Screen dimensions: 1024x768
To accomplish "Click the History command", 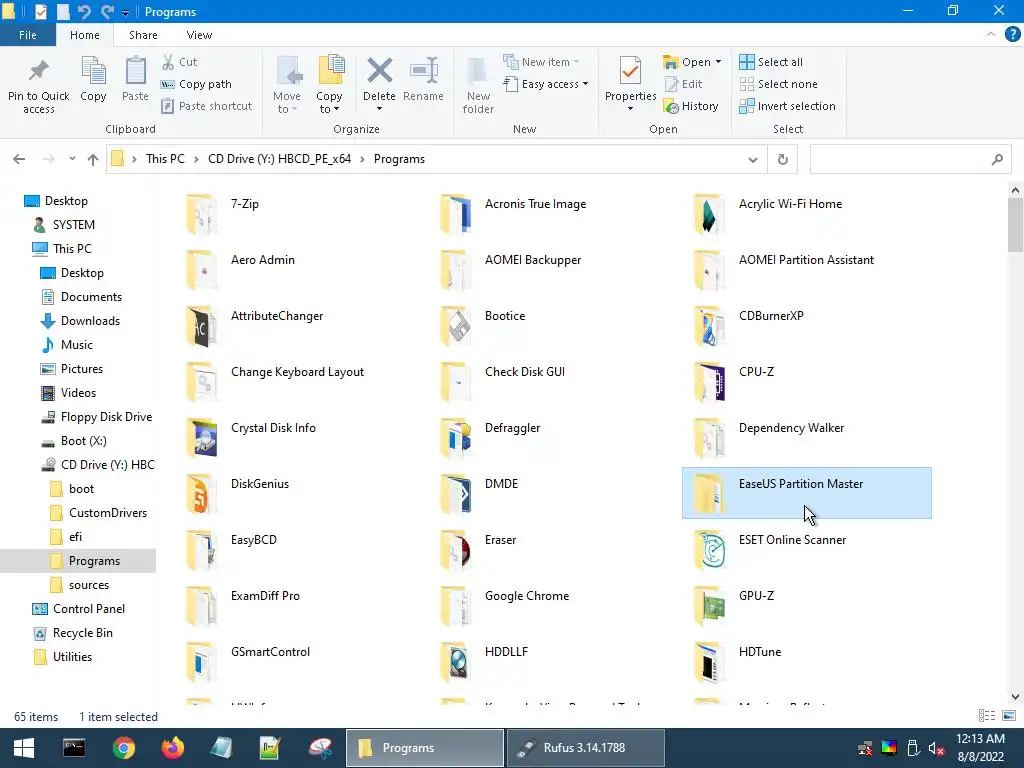I will point(691,106).
